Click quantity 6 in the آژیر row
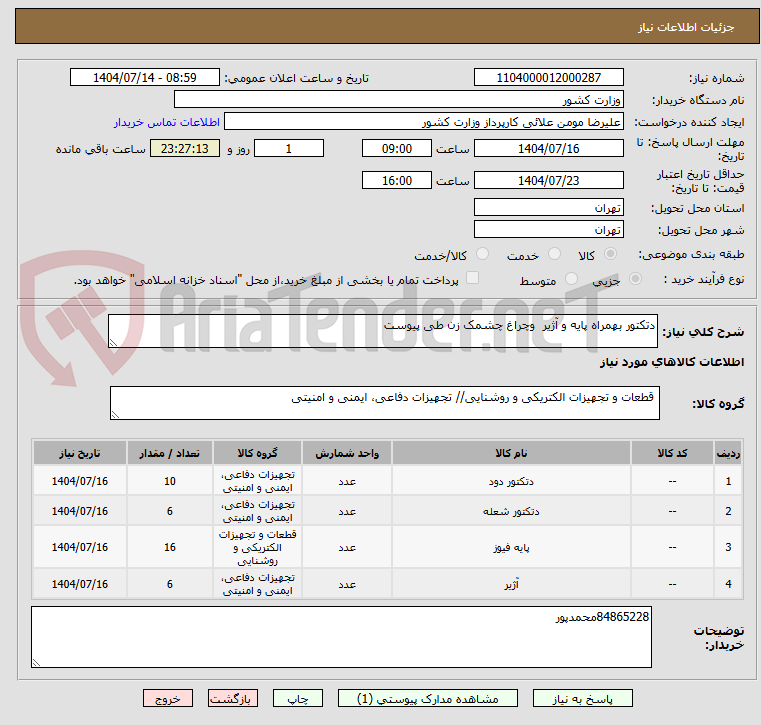Screen dimensions: 761x725 [x=169, y=584]
